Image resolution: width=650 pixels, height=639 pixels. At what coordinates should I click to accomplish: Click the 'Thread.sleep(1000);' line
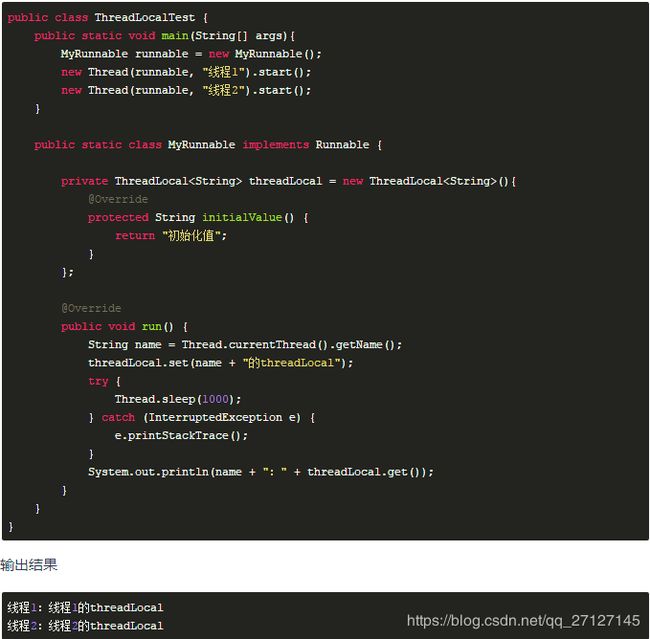pos(178,399)
